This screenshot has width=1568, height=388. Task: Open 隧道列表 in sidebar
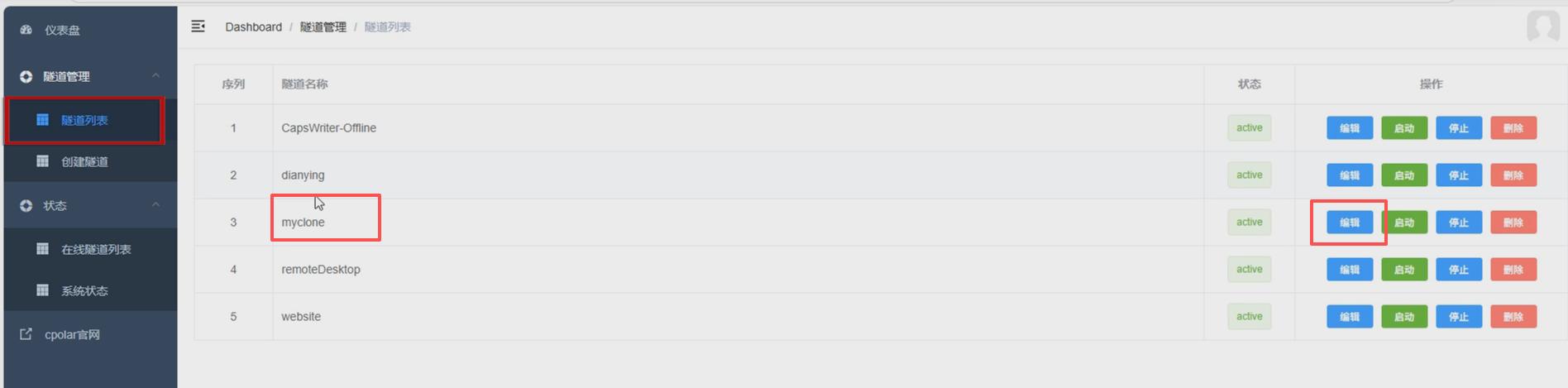[85, 120]
